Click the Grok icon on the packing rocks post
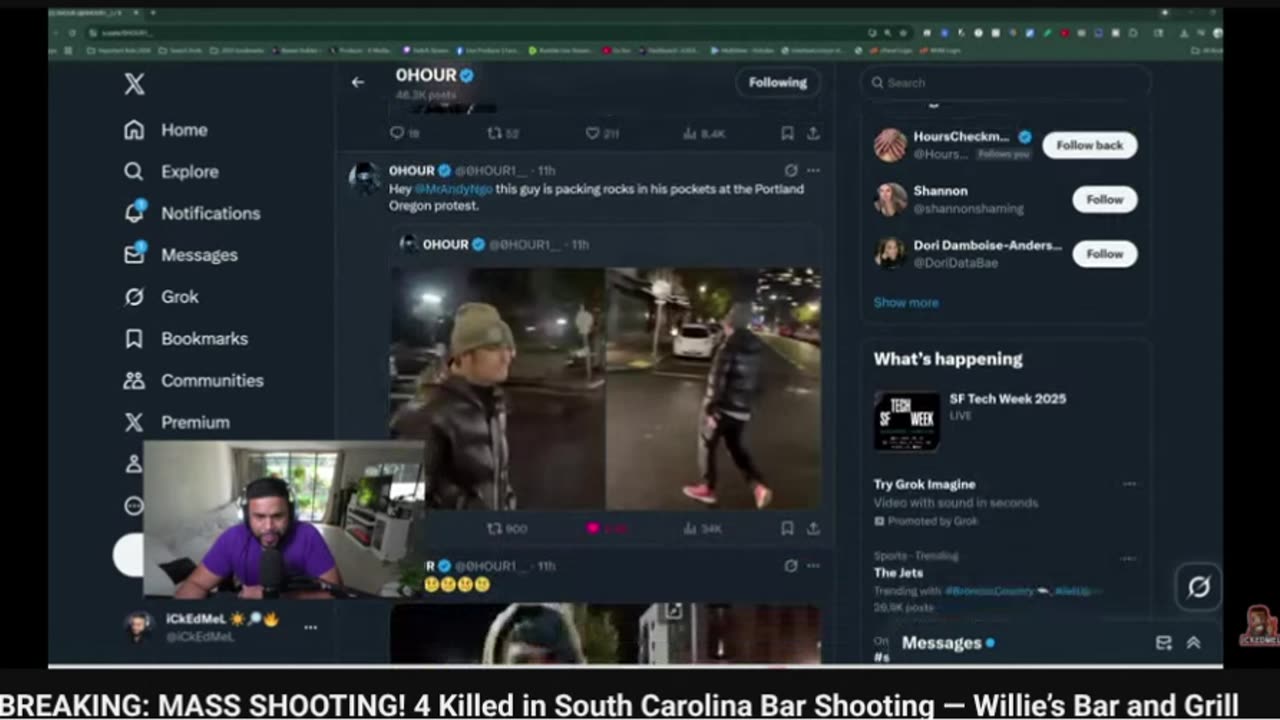Screen dimensions: 1280x720 pos(791,171)
